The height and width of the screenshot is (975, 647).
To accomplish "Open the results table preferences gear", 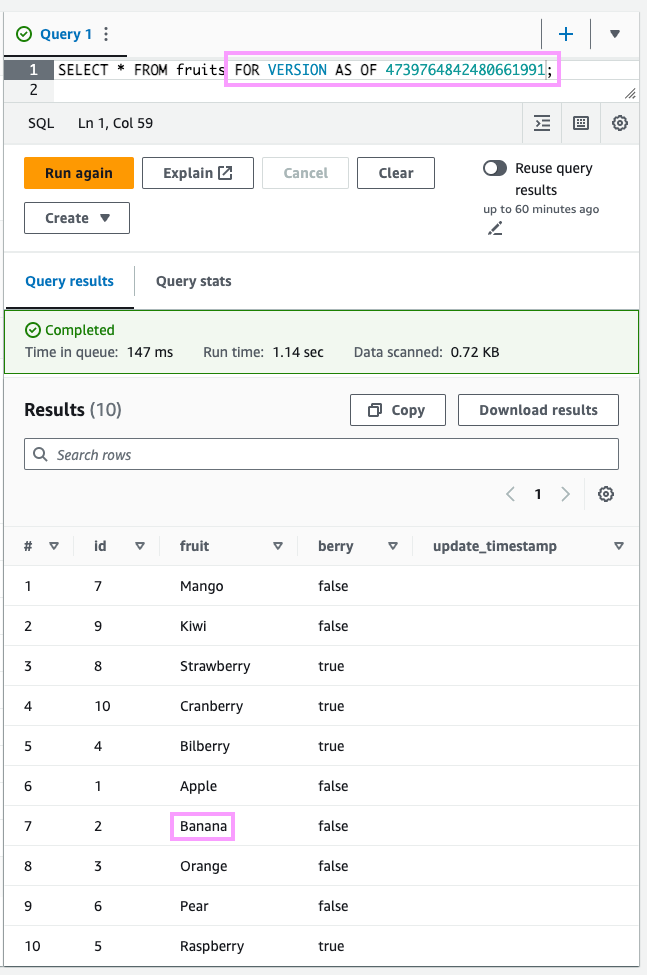I will [605, 494].
